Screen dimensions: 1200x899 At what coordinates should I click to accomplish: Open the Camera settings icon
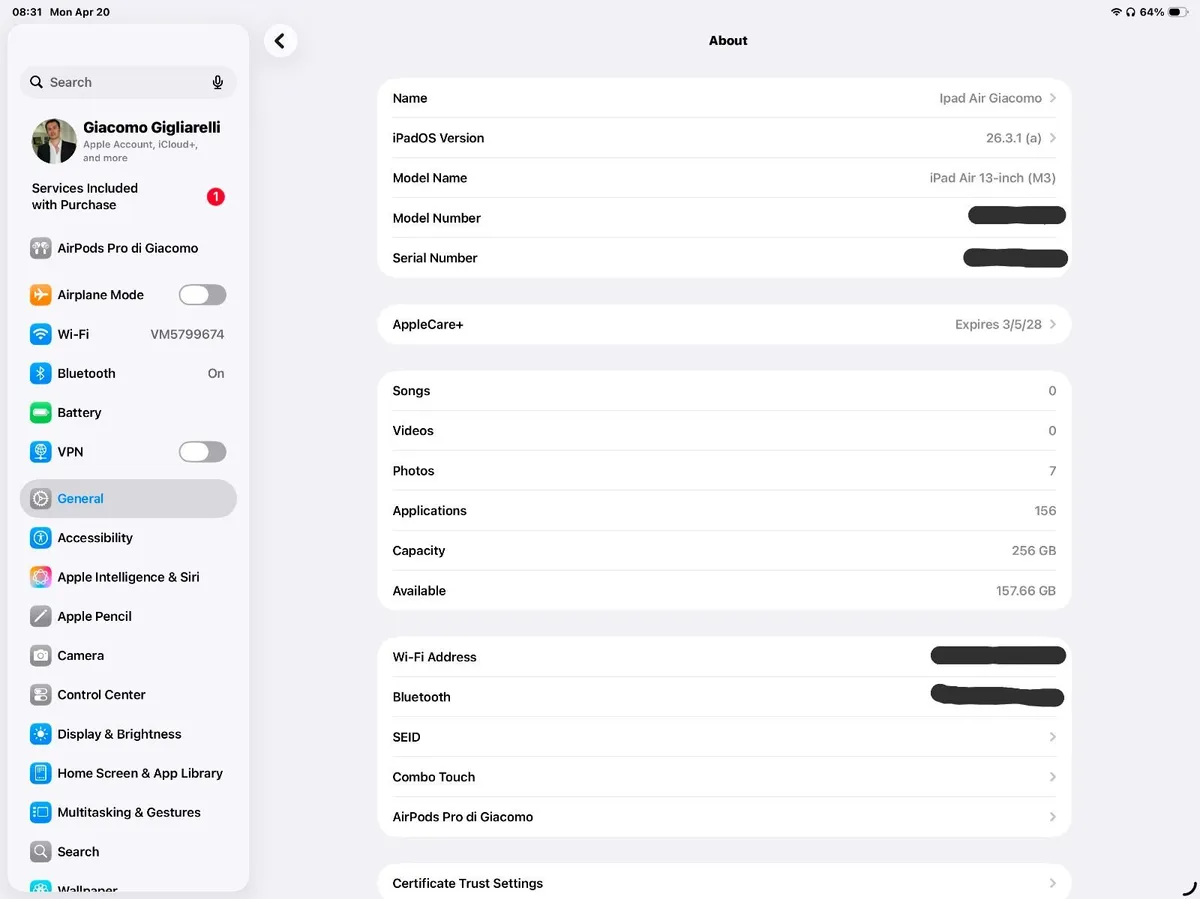pyautogui.click(x=40, y=655)
